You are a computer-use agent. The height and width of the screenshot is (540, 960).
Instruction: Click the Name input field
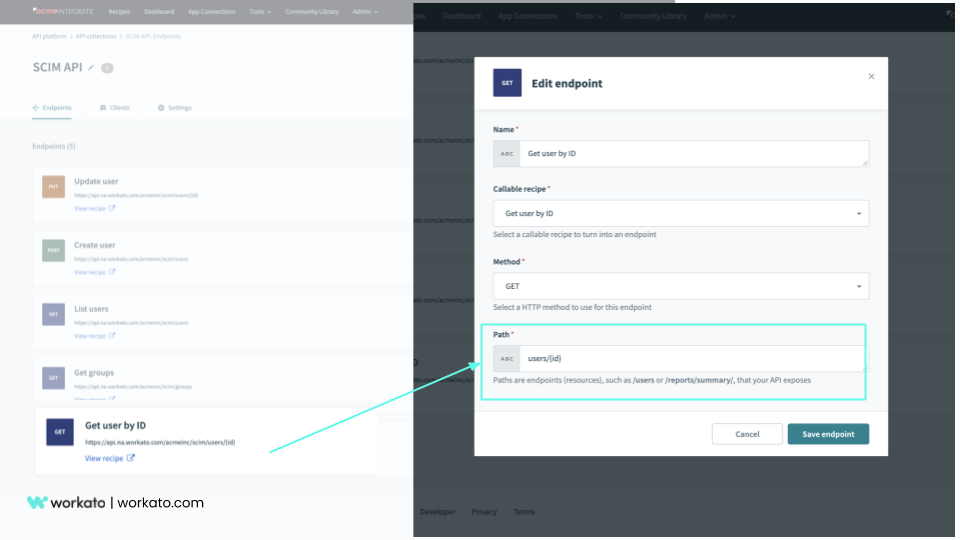point(694,154)
